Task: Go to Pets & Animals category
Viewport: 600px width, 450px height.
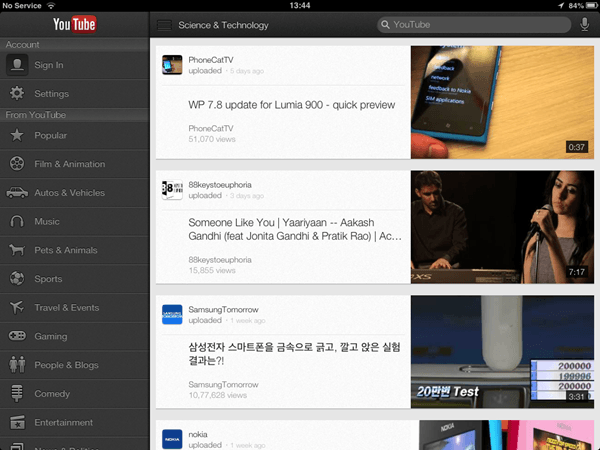Action: point(75,250)
